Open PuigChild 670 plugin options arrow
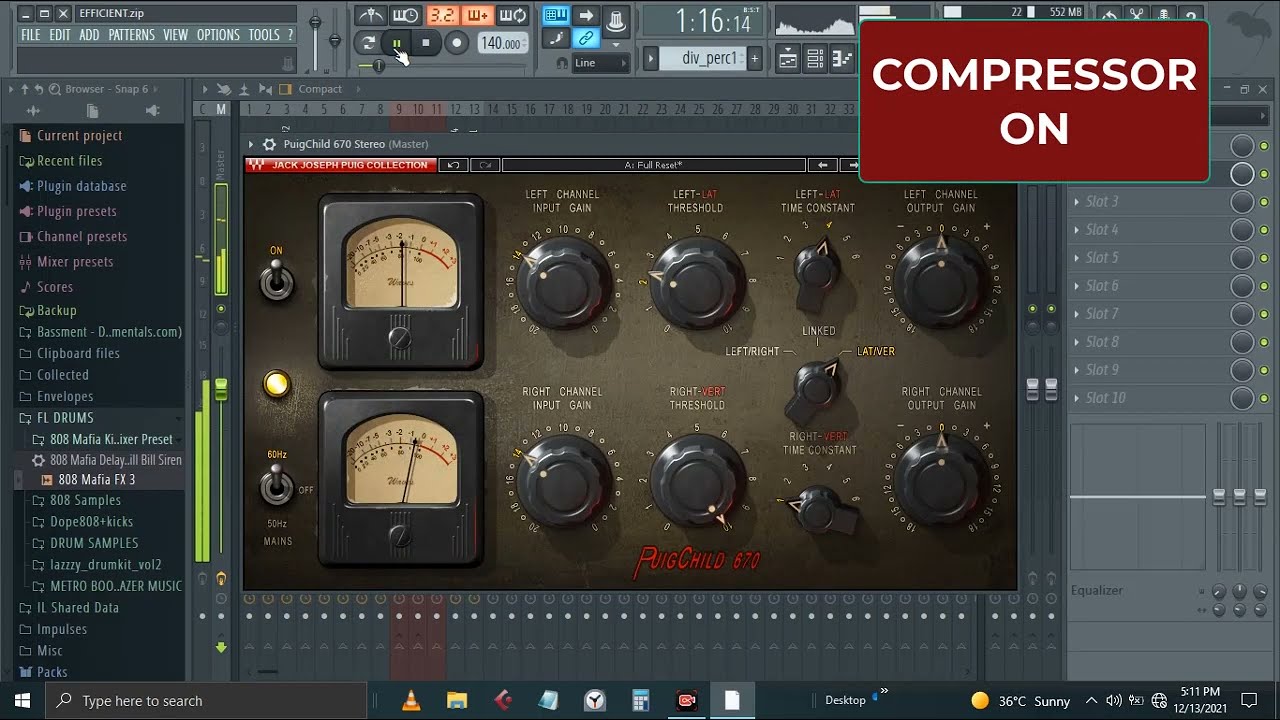The width and height of the screenshot is (1280, 720). tap(251, 144)
